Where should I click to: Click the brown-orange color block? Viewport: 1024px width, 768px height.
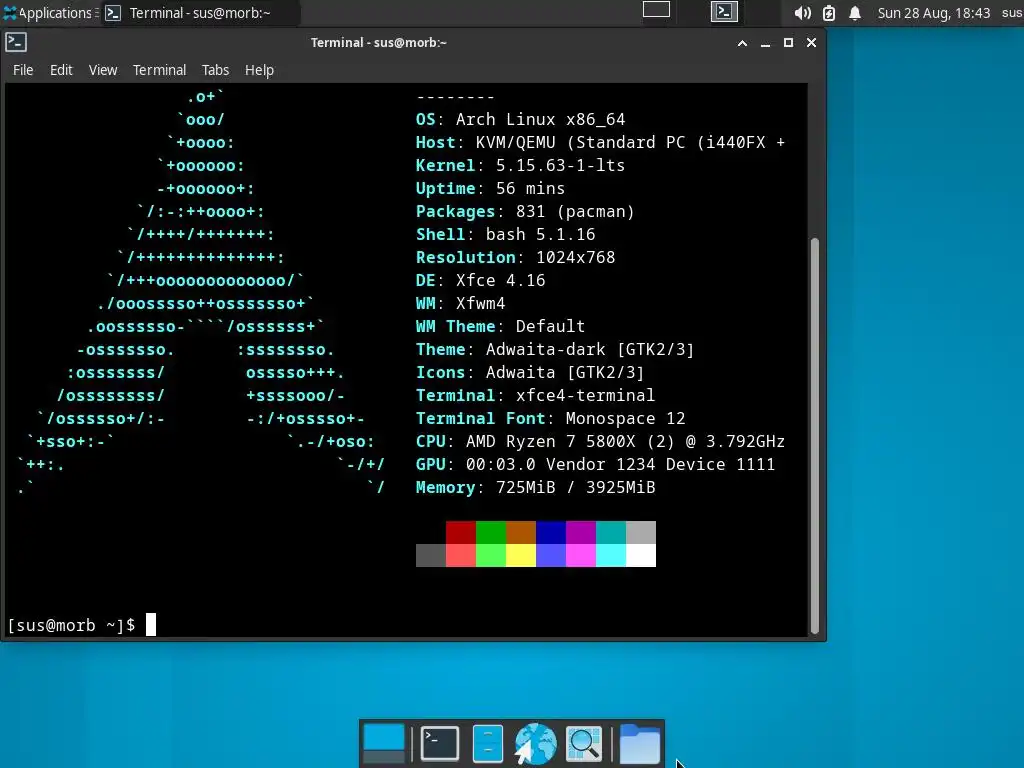click(x=521, y=532)
